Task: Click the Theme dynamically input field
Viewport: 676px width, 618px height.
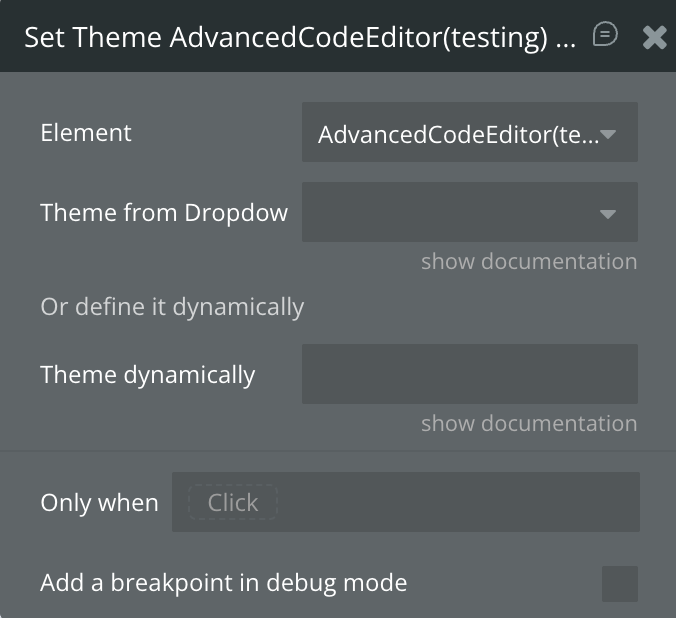Action: pos(469,374)
